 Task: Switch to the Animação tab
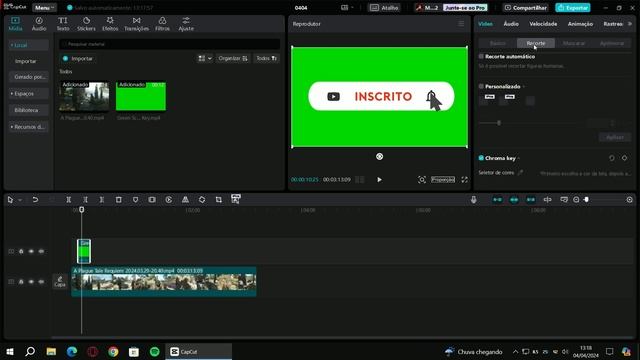(580, 24)
